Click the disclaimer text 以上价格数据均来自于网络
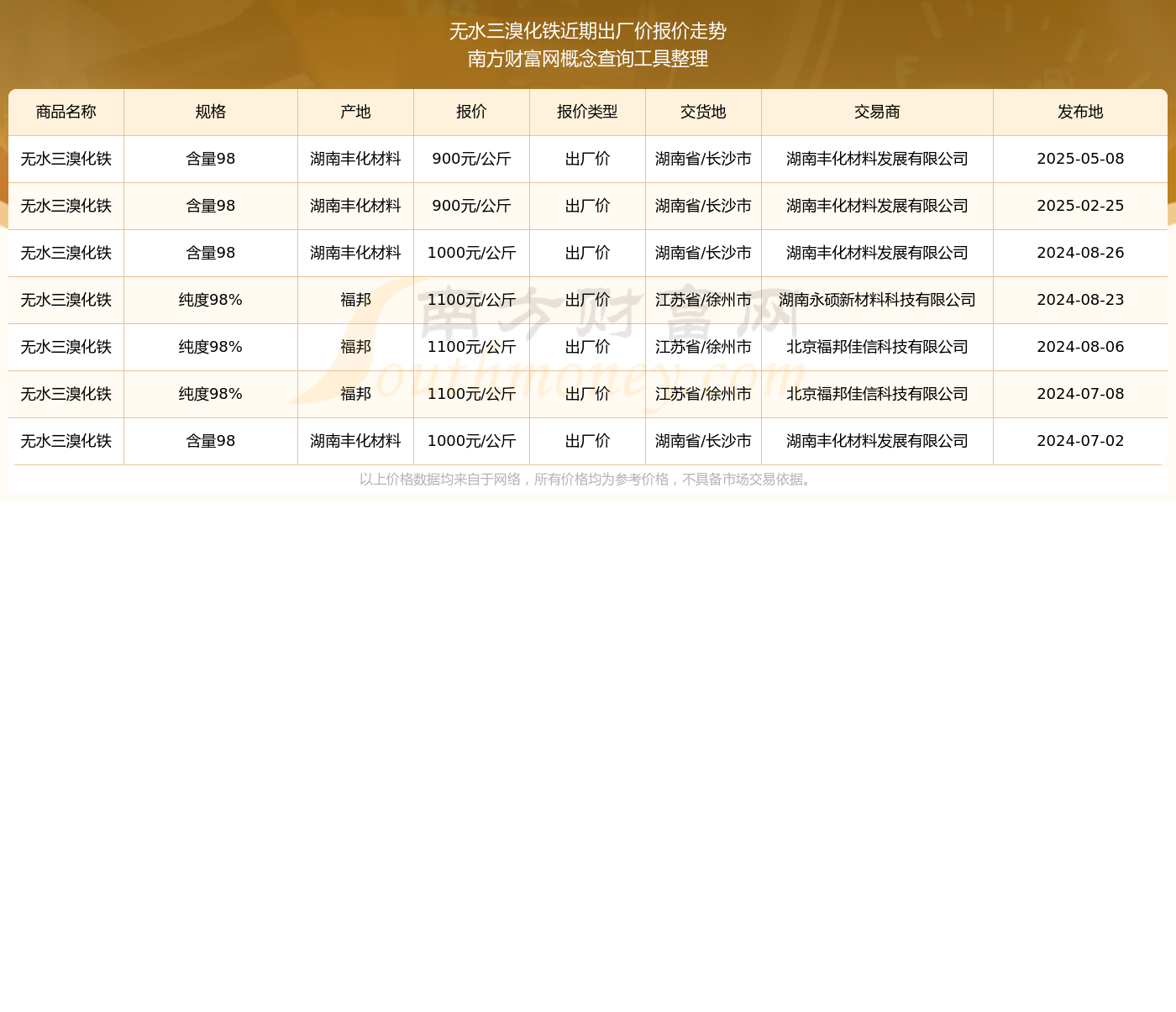 [x=440, y=480]
